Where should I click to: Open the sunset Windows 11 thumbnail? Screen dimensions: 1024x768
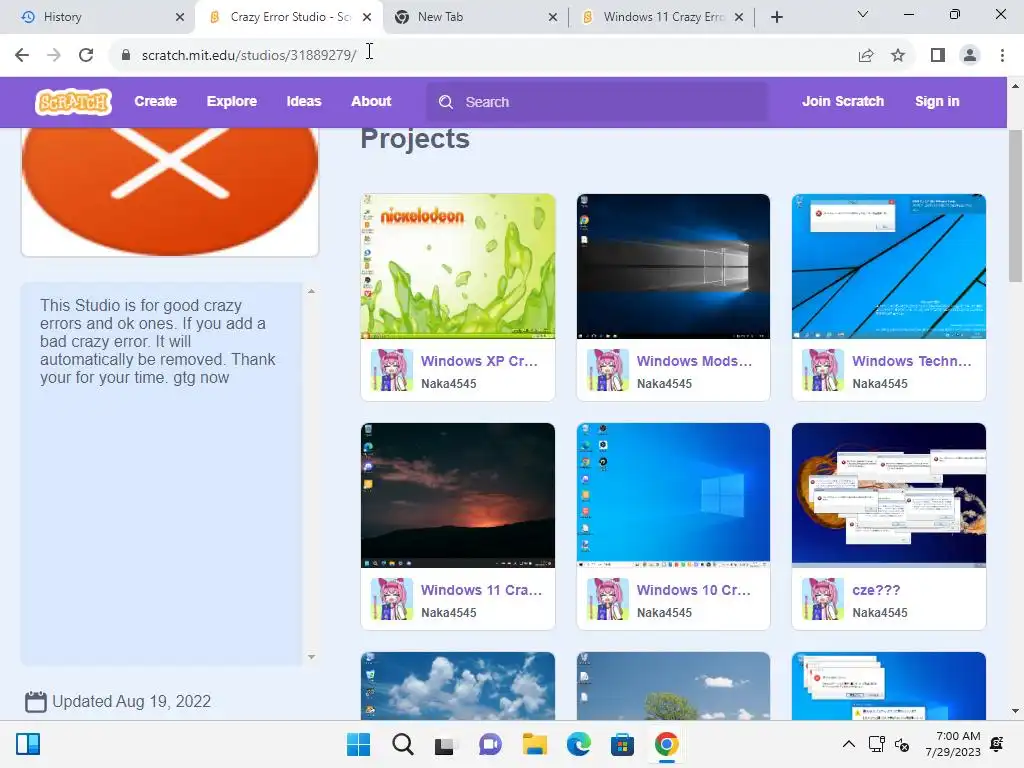pos(458,495)
